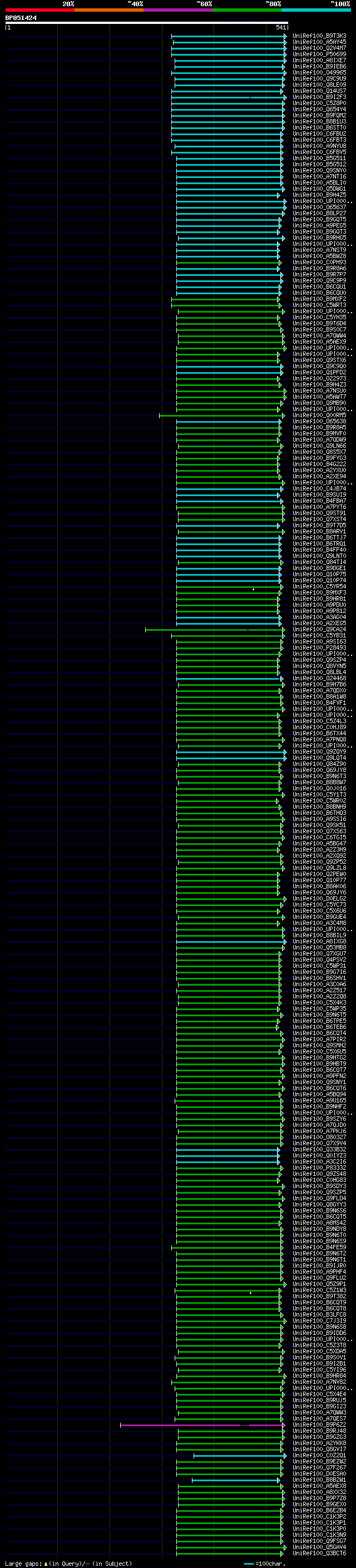Click the cyan ~100% identity legend segment

(316, 10)
